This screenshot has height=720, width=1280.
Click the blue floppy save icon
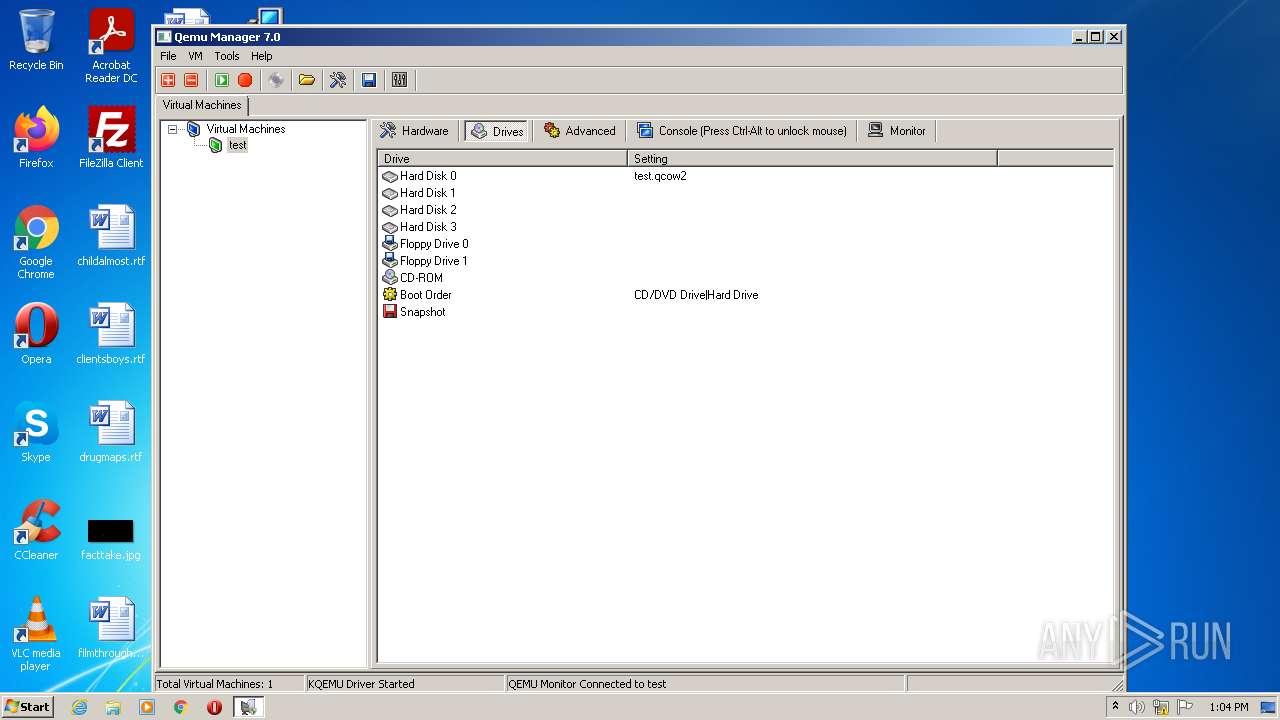(369, 80)
